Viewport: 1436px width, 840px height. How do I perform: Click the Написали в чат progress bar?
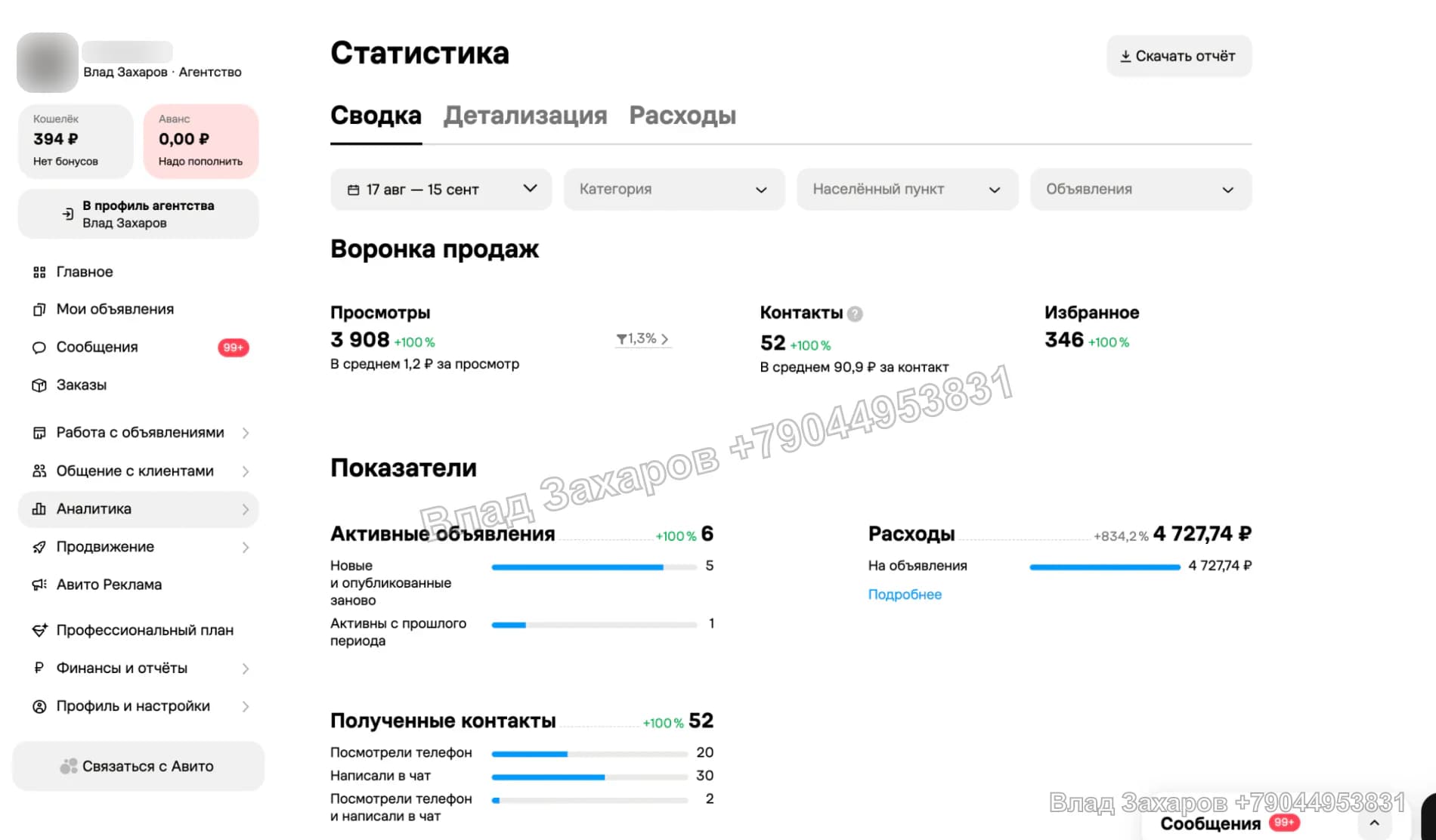pos(590,777)
